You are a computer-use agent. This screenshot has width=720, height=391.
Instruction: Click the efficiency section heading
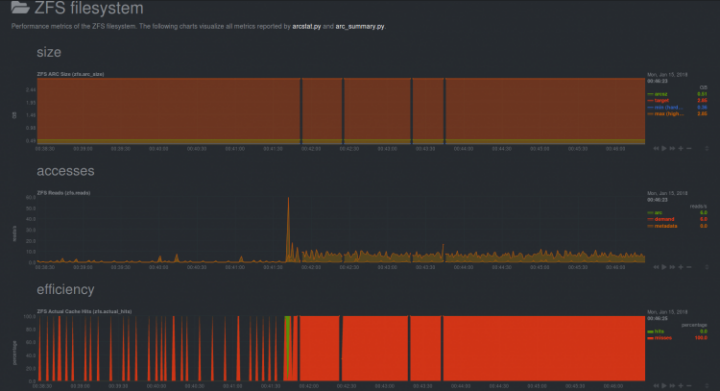pos(65,290)
